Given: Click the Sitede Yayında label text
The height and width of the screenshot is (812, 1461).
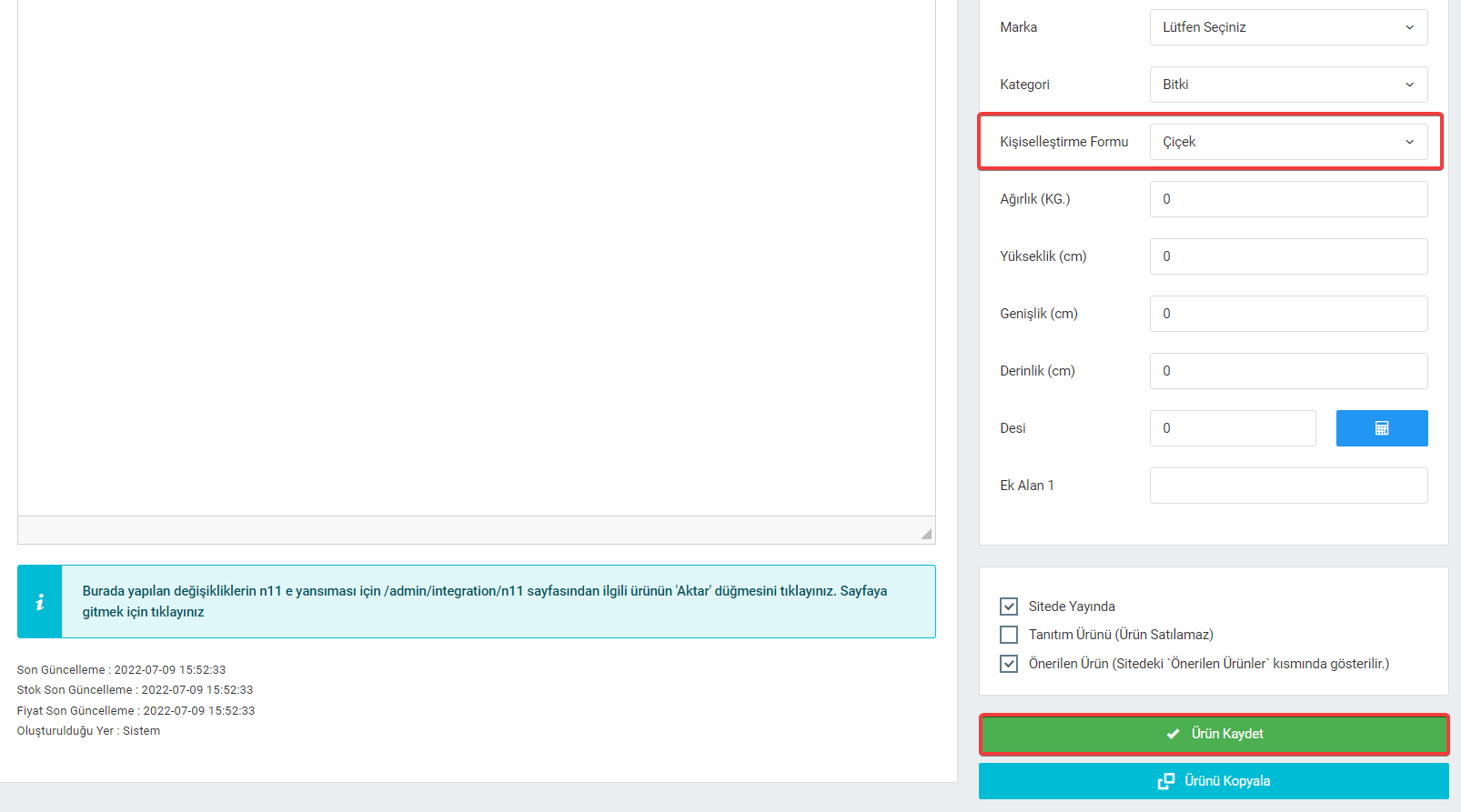Looking at the screenshot, I should pyautogui.click(x=1072, y=606).
